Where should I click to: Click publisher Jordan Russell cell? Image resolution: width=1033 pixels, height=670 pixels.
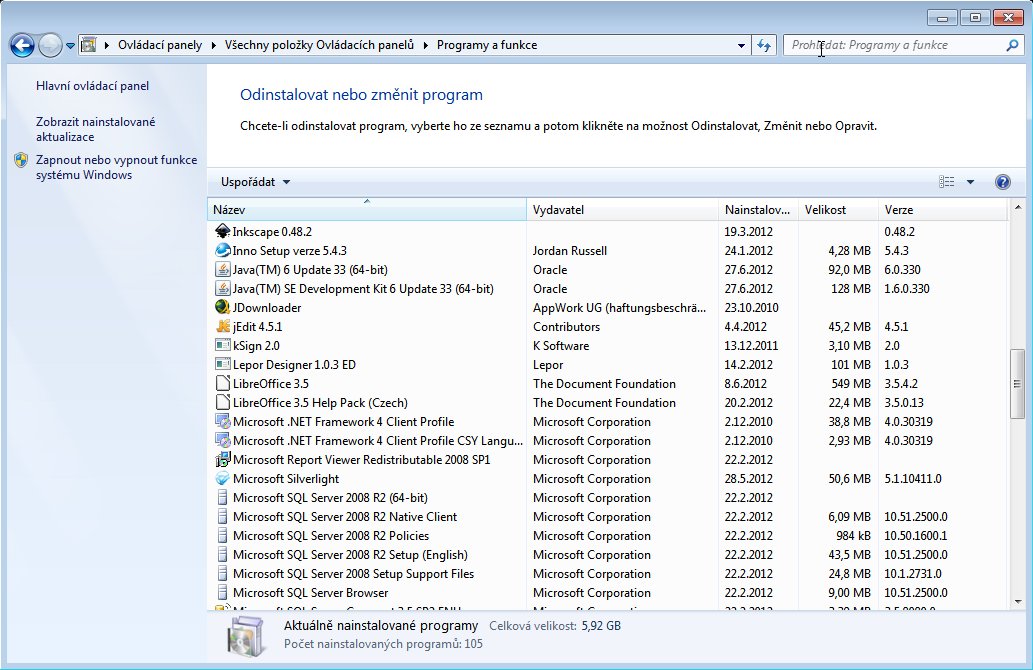tap(570, 251)
